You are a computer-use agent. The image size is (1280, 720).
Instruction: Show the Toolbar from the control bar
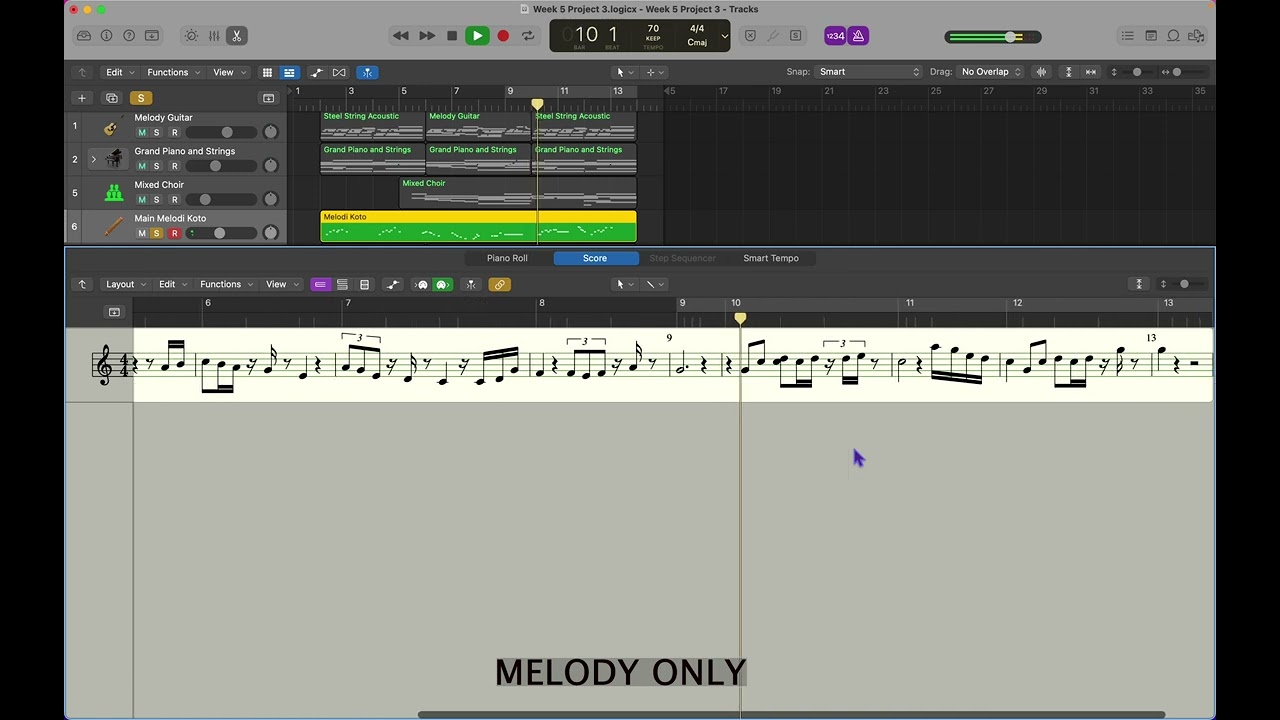pyautogui.click(x=152, y=36)
